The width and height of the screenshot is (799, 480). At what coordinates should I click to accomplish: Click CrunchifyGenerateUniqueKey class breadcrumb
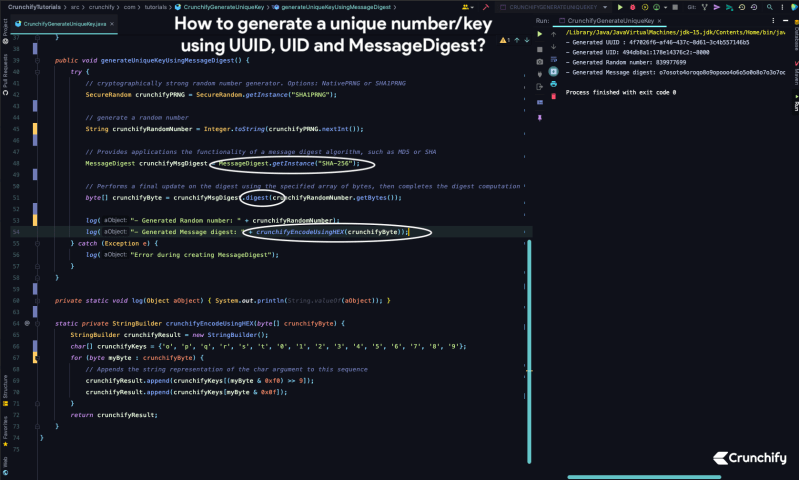(x=220, y=7)
